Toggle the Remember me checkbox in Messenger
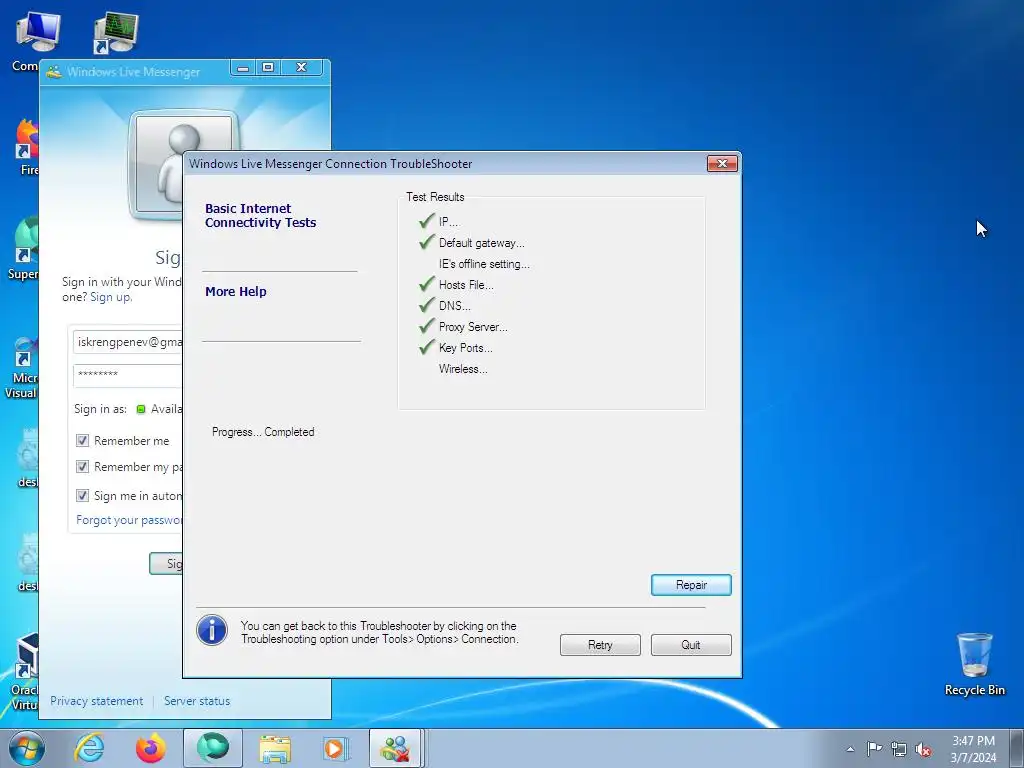 point(82,441)
